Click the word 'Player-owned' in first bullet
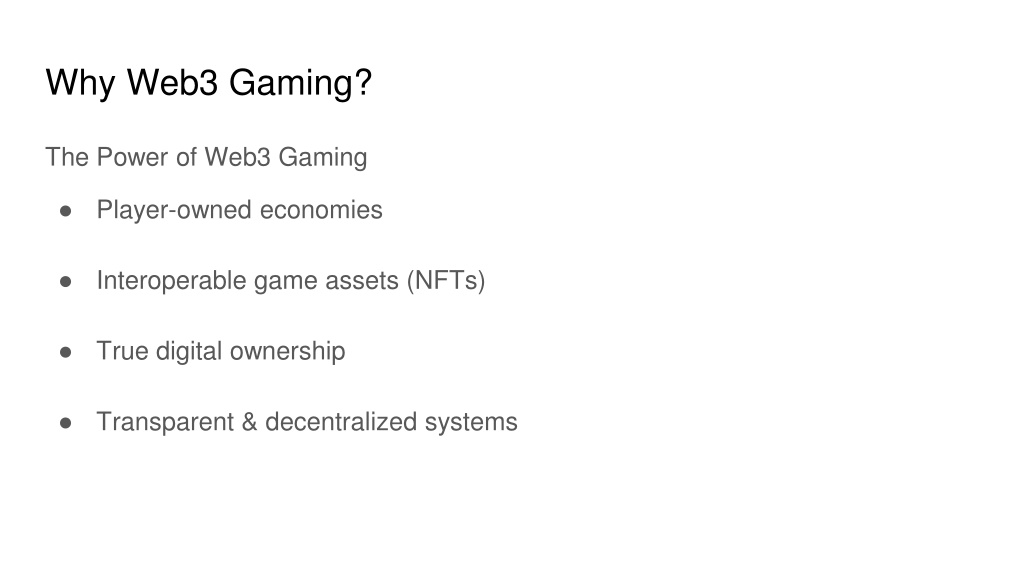Image resolution: width=1024 pixels, height=576 pixels. tap(174, 210)
